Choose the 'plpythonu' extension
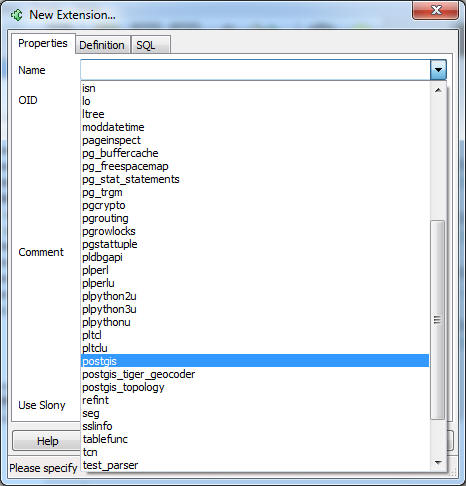 tap(255, 322)
